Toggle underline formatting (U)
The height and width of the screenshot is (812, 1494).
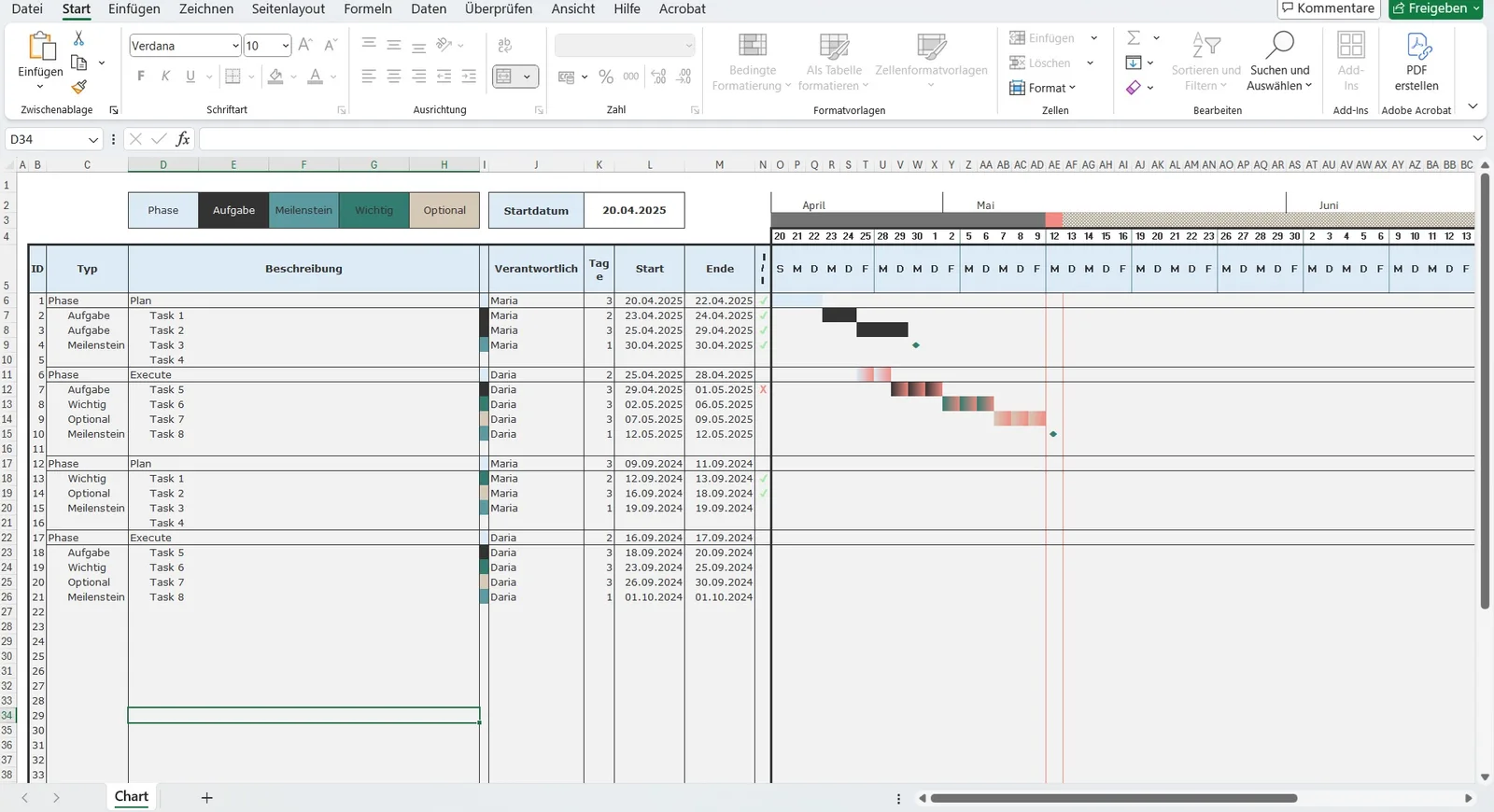(x=190, y=77)
